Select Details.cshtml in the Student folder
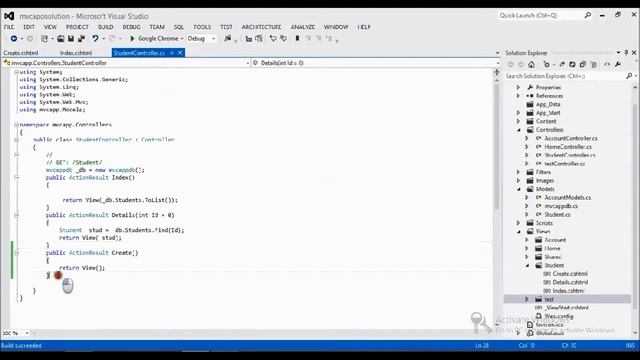This screenshot has width=640, height=360. [x=570, y=282]
